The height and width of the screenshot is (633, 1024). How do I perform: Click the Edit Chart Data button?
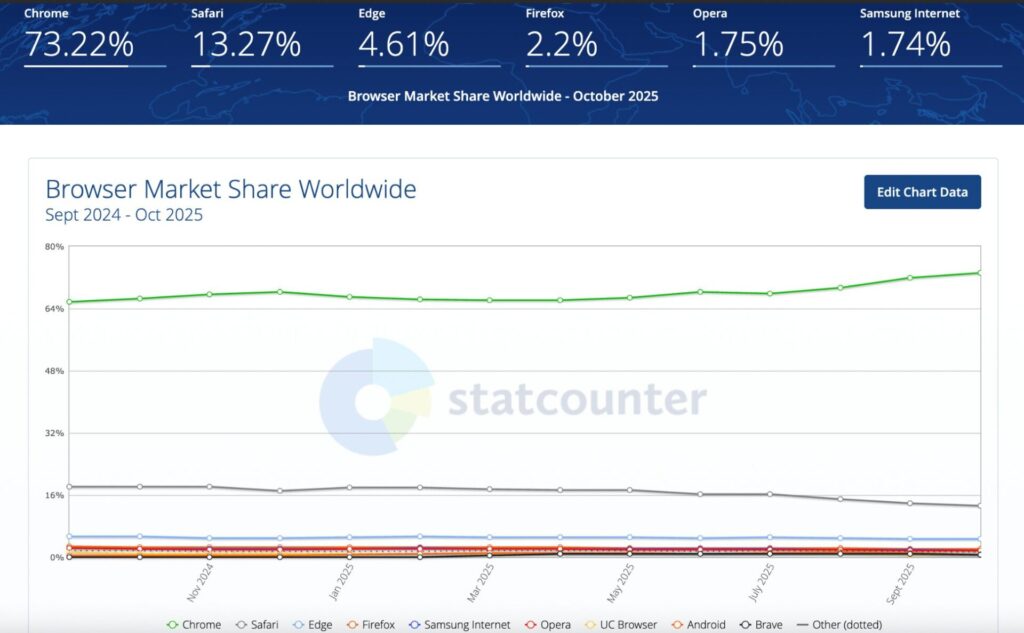(922, 192)
